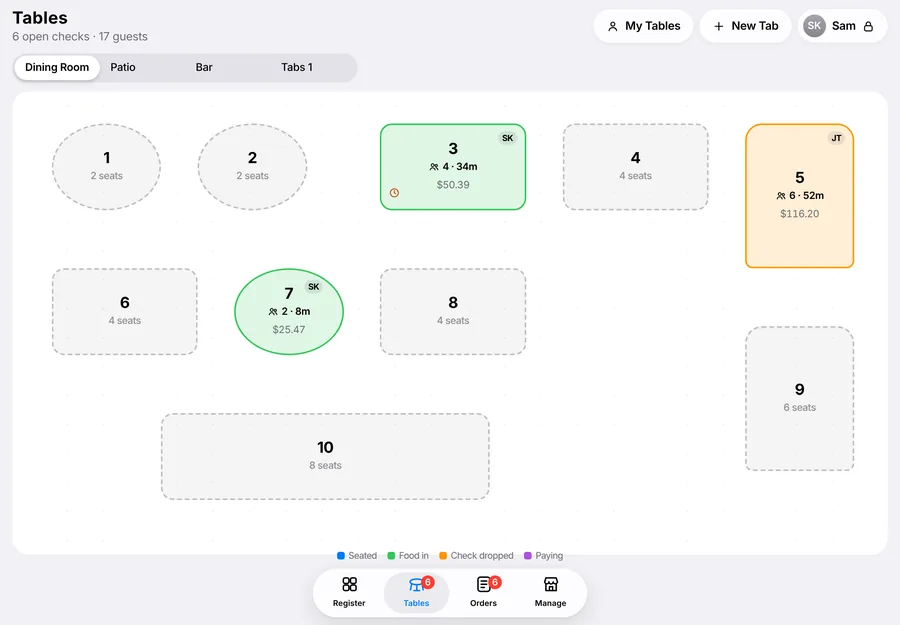This screenshot has width=900, height=625.
Task: Click the guests icon on table 3
Action: [x=434, y=167]
